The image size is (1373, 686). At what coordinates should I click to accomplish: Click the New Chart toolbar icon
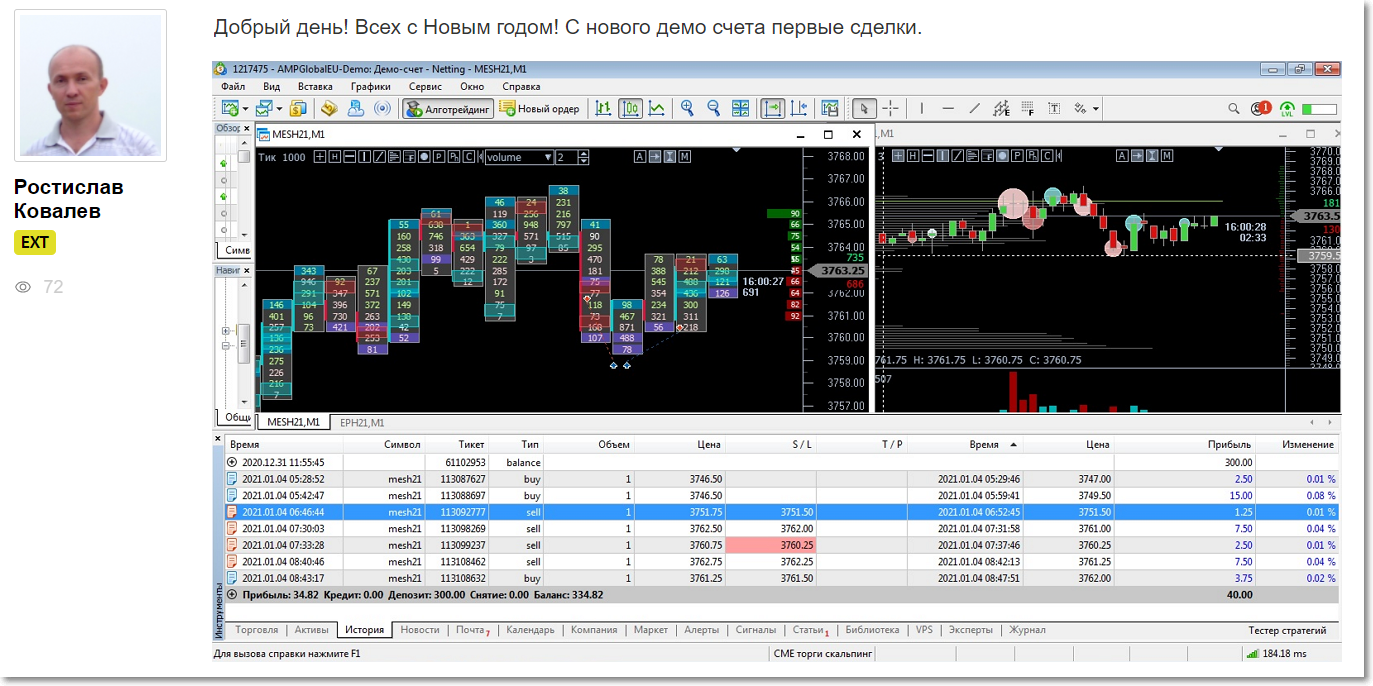[230, 108]
